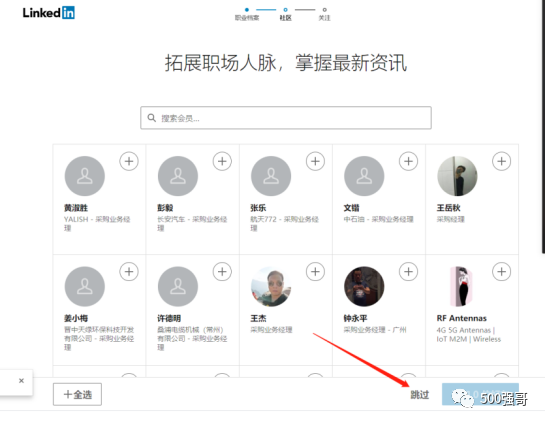Add 黄淑胜 with the plus button
This screenshot has height=424, width=545.
click(x=129, y=161)
